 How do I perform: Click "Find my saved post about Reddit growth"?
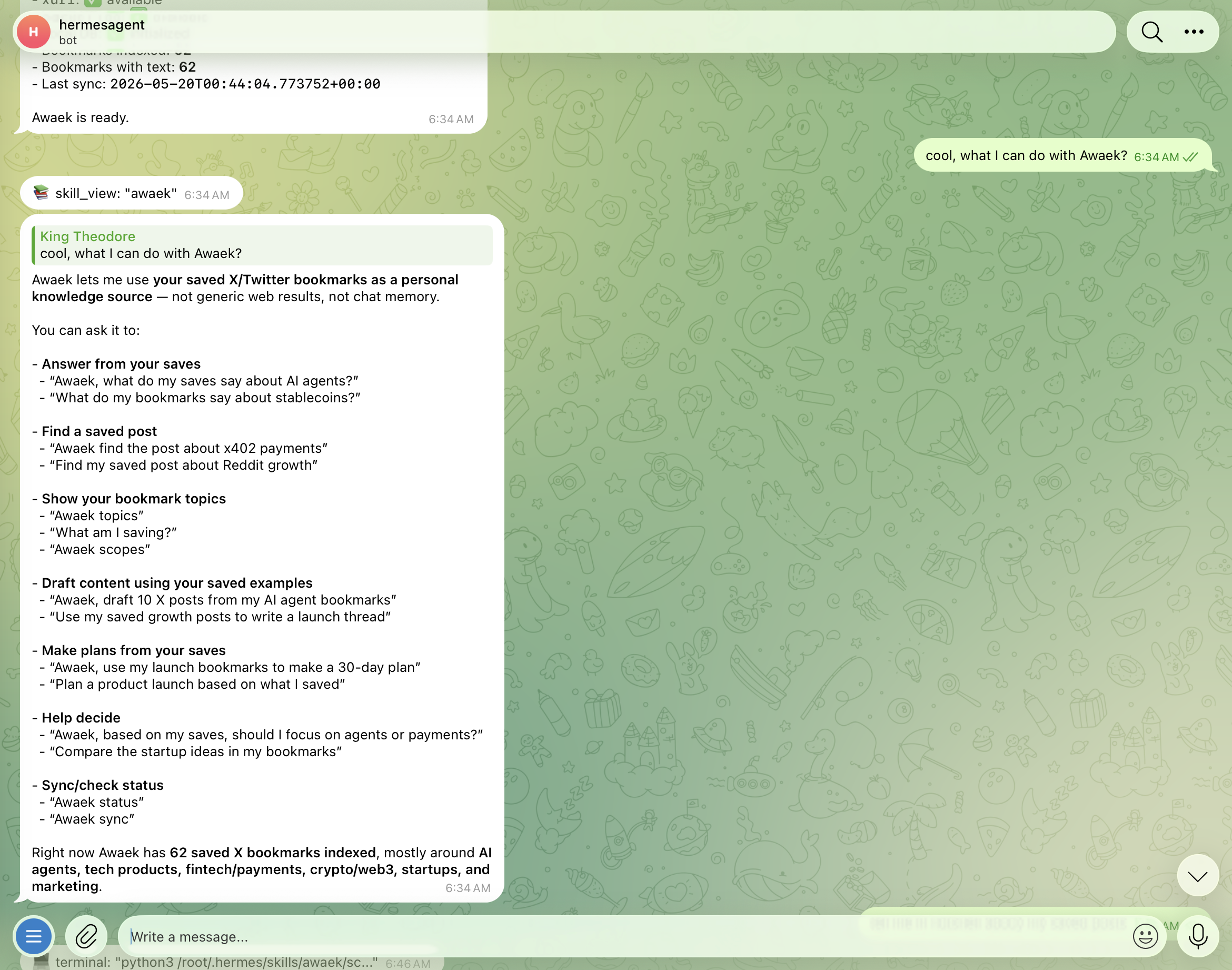[184, 465]
